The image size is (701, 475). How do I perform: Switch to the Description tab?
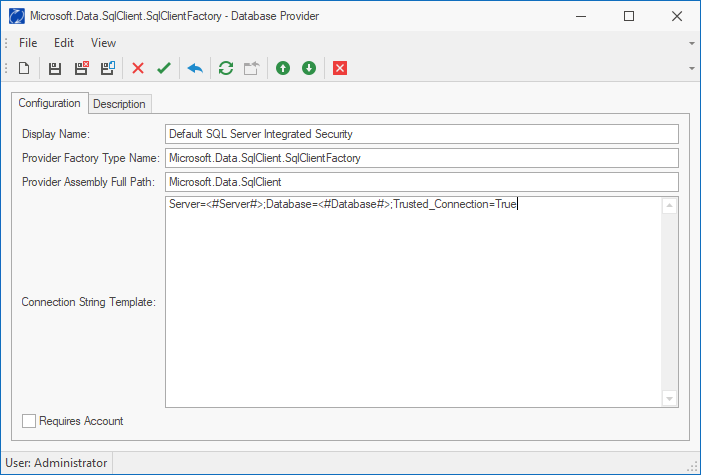pos(119,104)
